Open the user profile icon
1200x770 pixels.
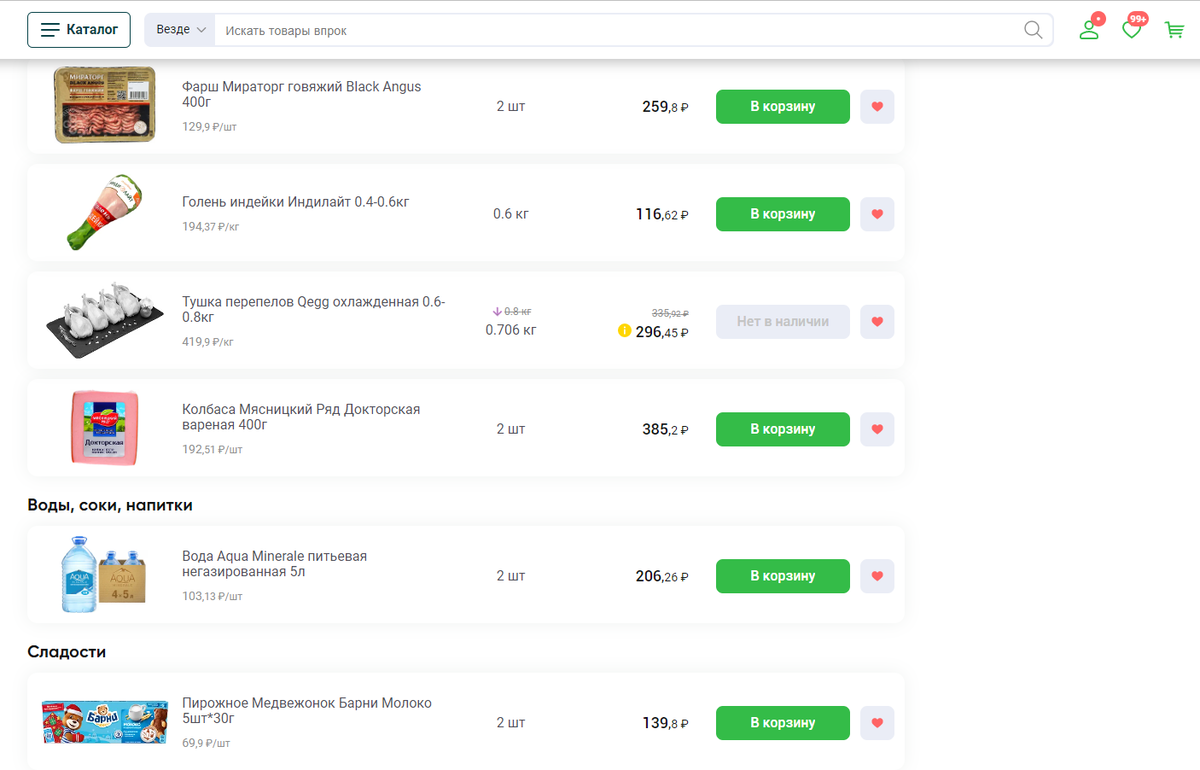pos(1090,29)
